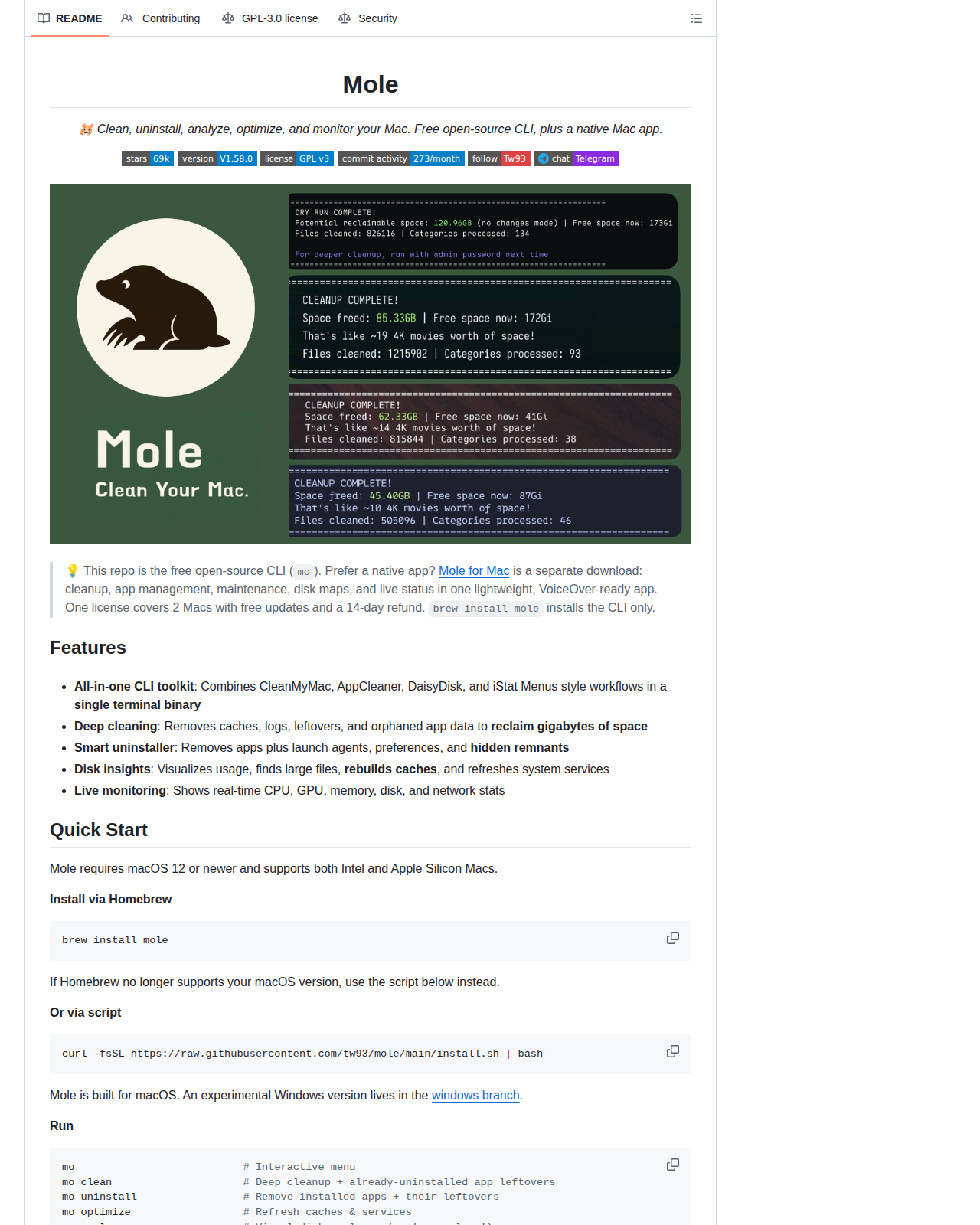Click the macOS 12 requirement sentence
Image resolution: width=980 pixels, height=1225 pixels.
(273, 869)
